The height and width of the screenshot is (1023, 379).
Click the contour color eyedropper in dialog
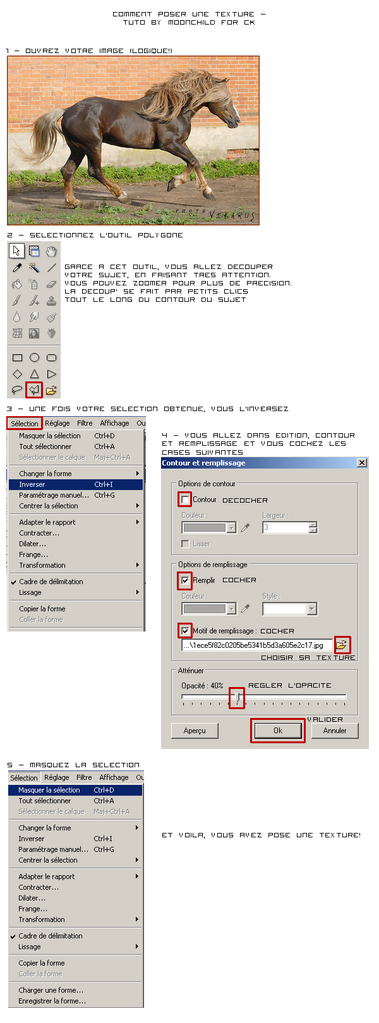(245, 528)
